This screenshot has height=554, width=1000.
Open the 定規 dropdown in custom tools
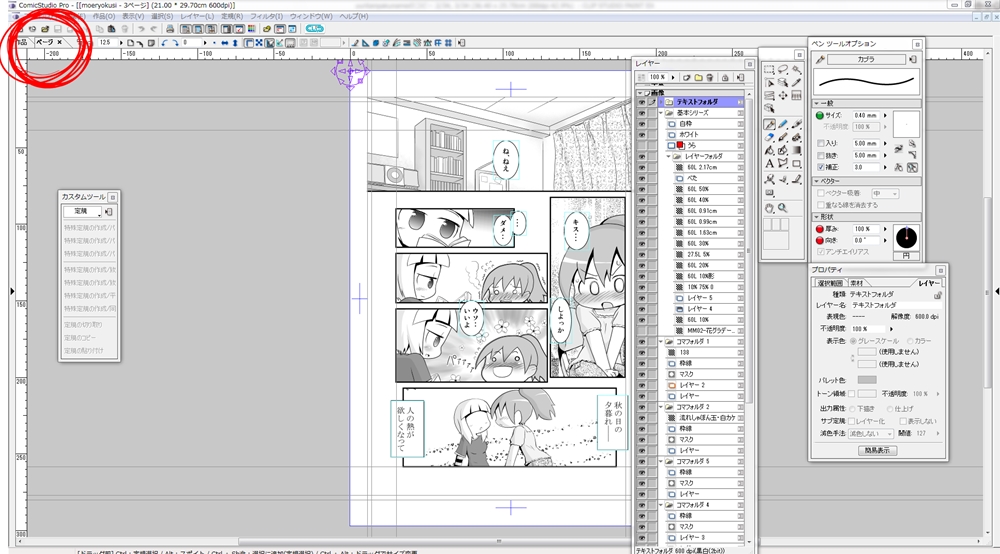(82, 211)
